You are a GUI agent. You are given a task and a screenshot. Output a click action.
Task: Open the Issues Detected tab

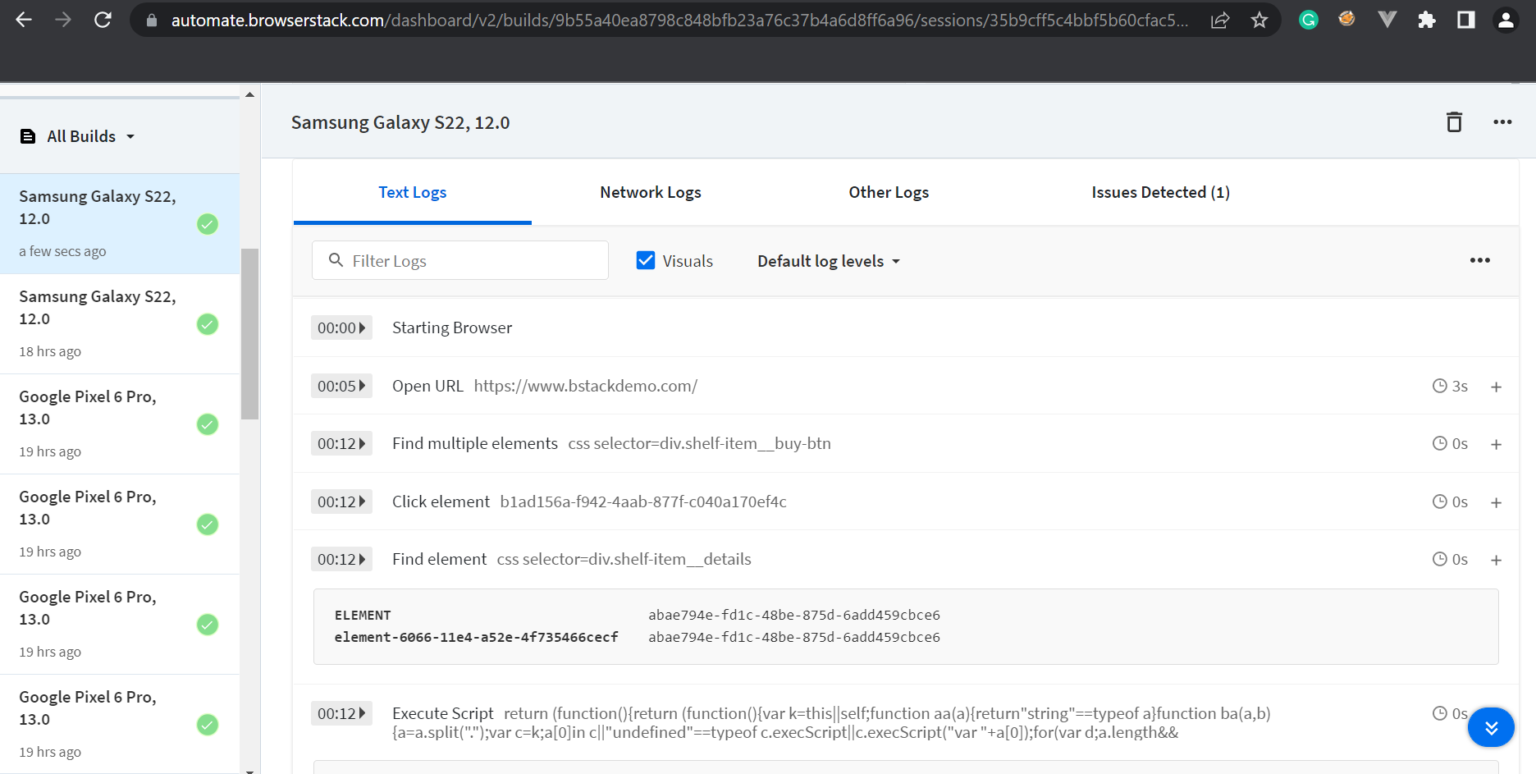(1160, 192)
